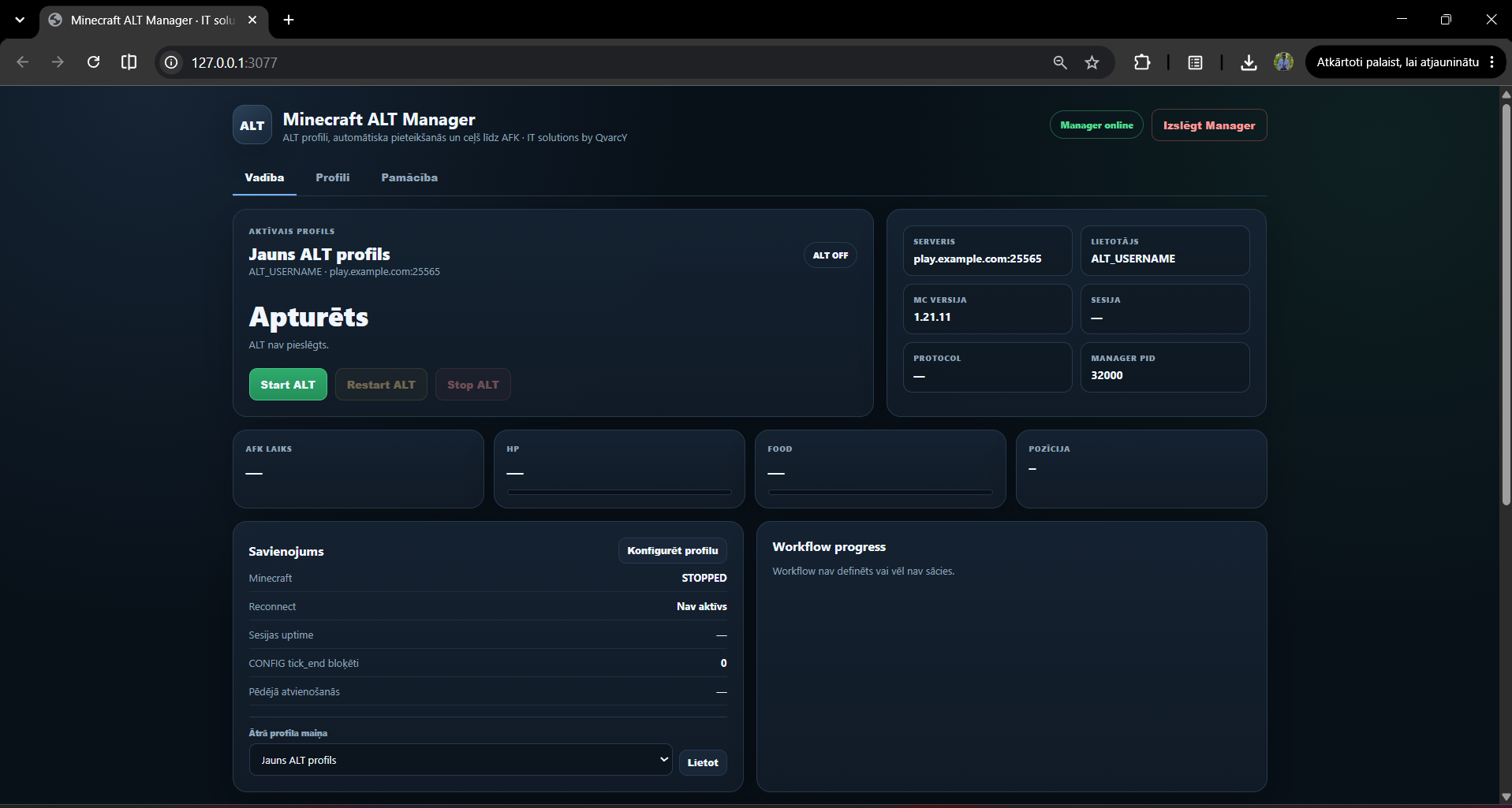
Task: Click the Stop ALT button
Action: click(473, 385)
